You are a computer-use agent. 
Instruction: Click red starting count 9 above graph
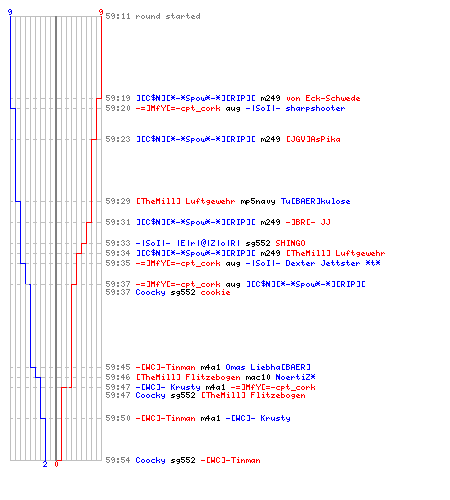pyautogui.click(x=101, y=12)
